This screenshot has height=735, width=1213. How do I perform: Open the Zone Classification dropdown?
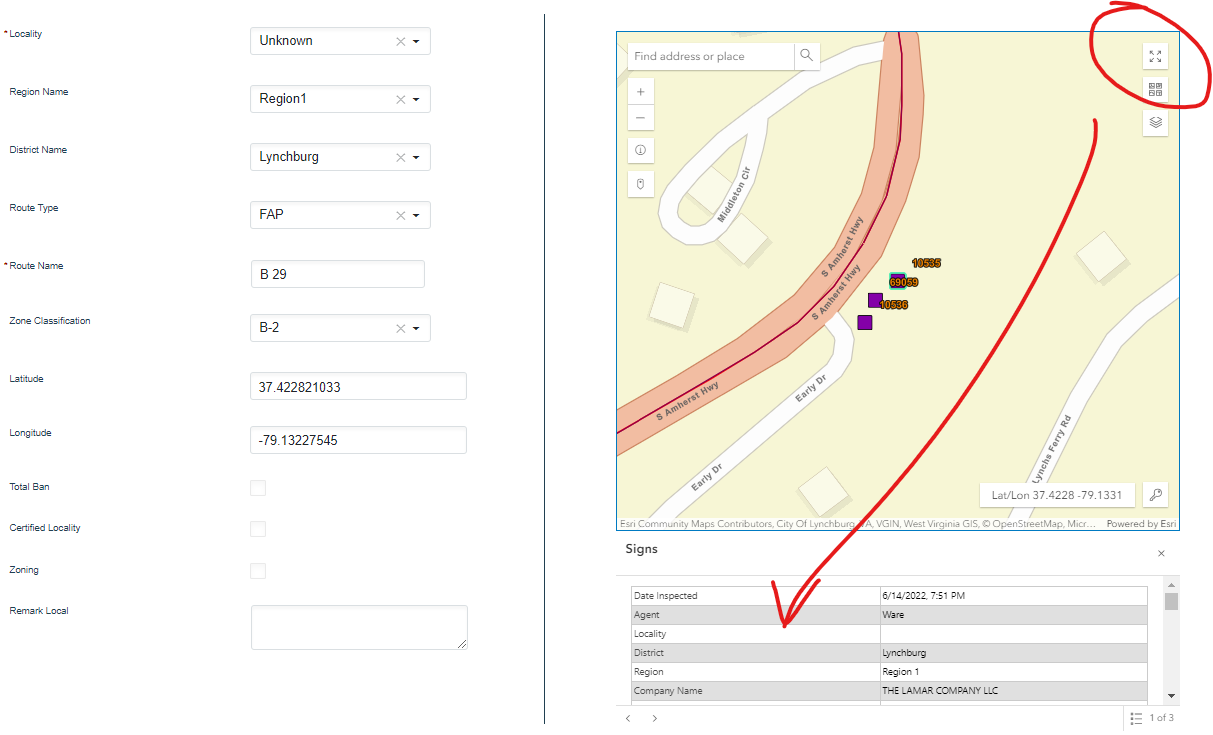pyautogui.click(x=417, y=328)
